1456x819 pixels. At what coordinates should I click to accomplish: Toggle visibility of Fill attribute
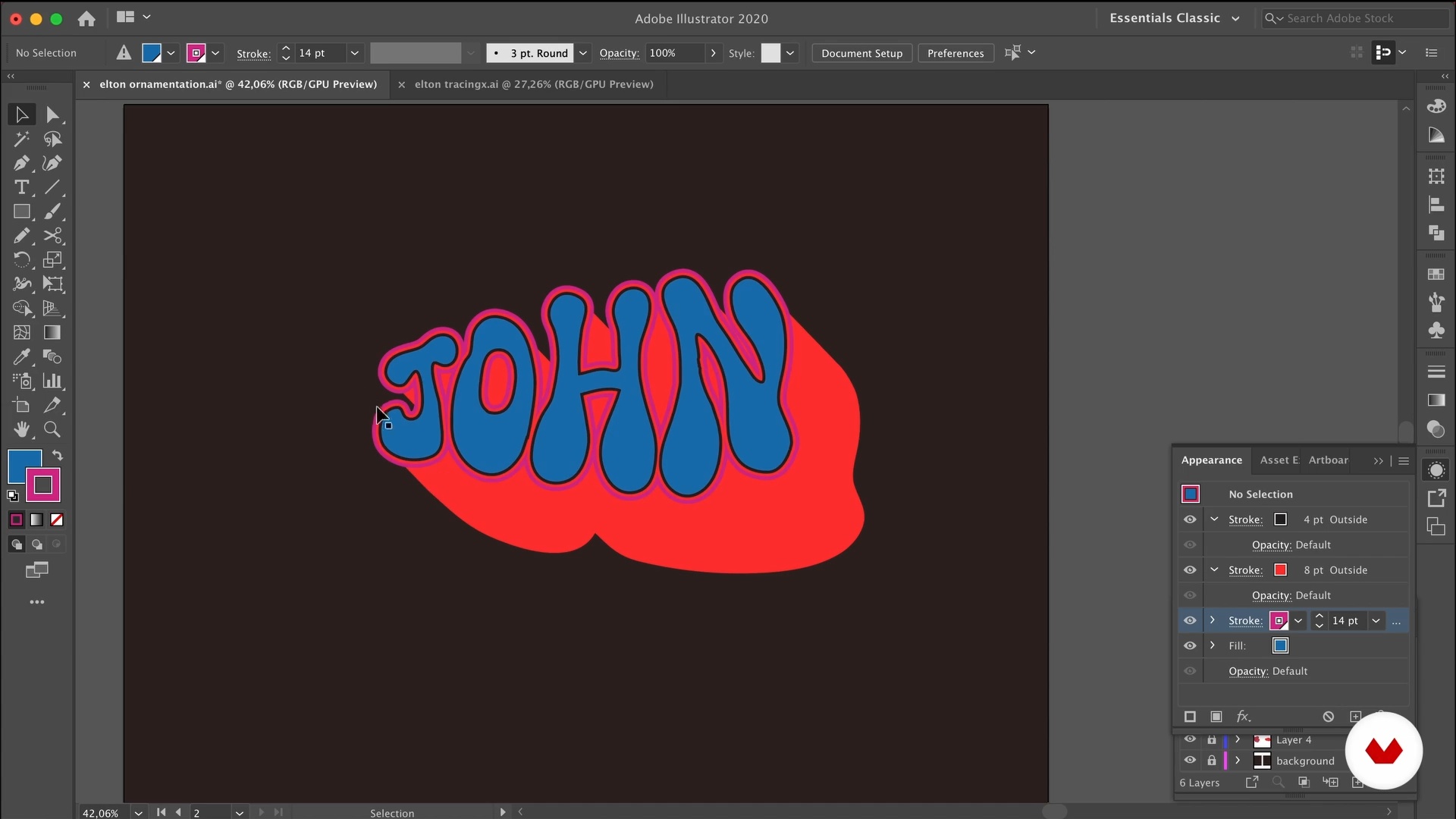[1190, 645]
